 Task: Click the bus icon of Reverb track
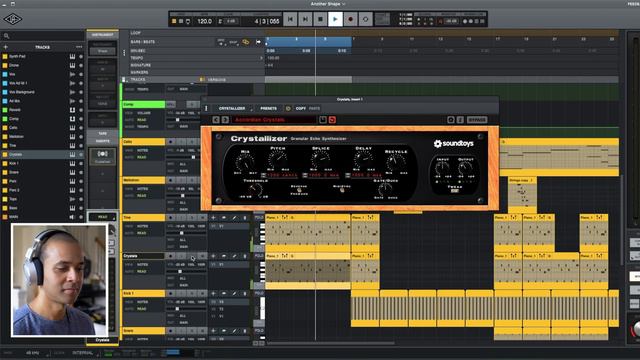coord(72,110)
